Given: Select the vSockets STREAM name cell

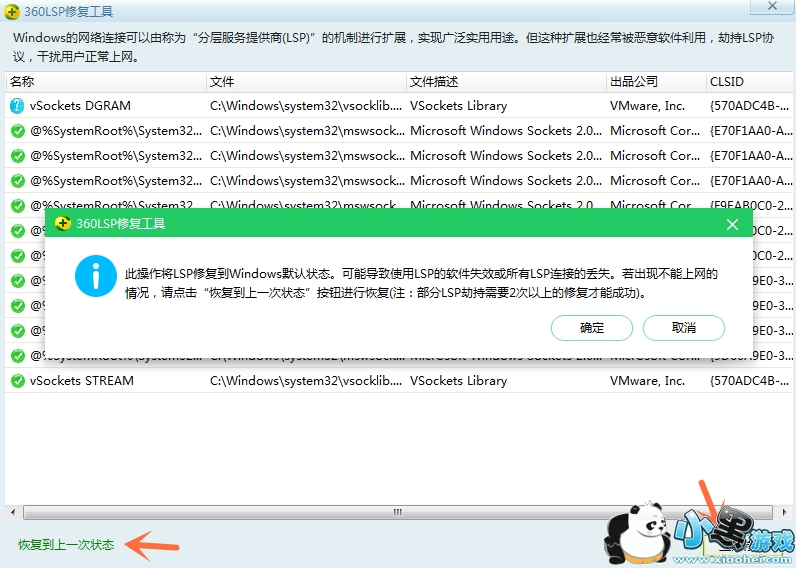Looking at the screenshot, I should [x=82, y=381].
